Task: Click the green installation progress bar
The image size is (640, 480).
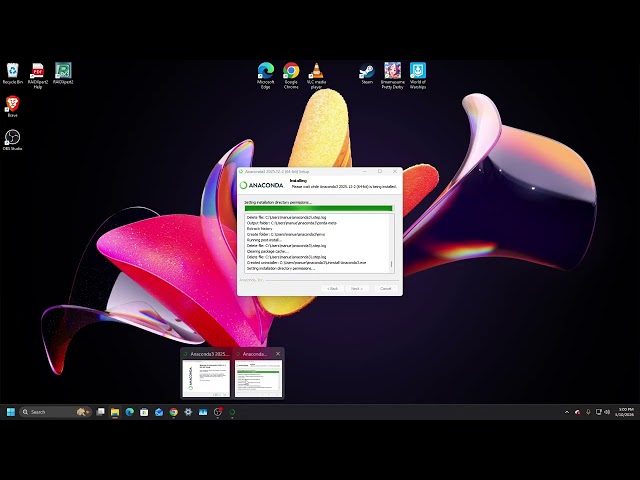Action: coord(318,208)
